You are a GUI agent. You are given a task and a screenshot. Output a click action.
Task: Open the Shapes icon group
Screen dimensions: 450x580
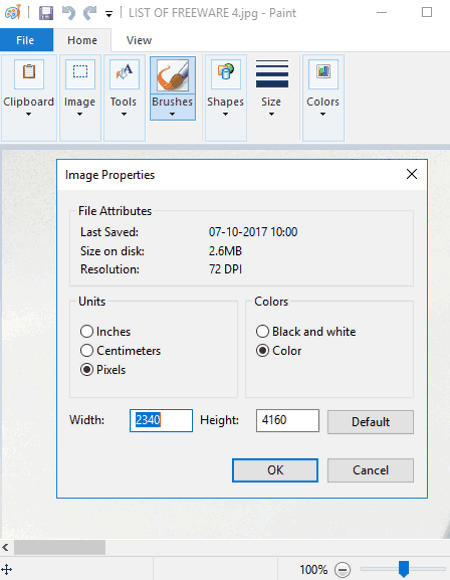pos(226,74)
